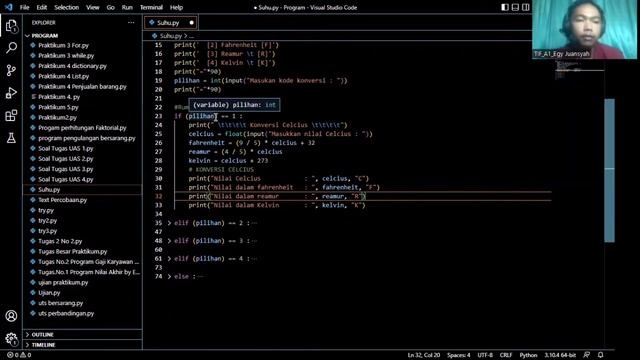The width and height of the screenshot is (640, 360).
Task: Open the Run and Debug view icon
Action: (x=11, y=93)
